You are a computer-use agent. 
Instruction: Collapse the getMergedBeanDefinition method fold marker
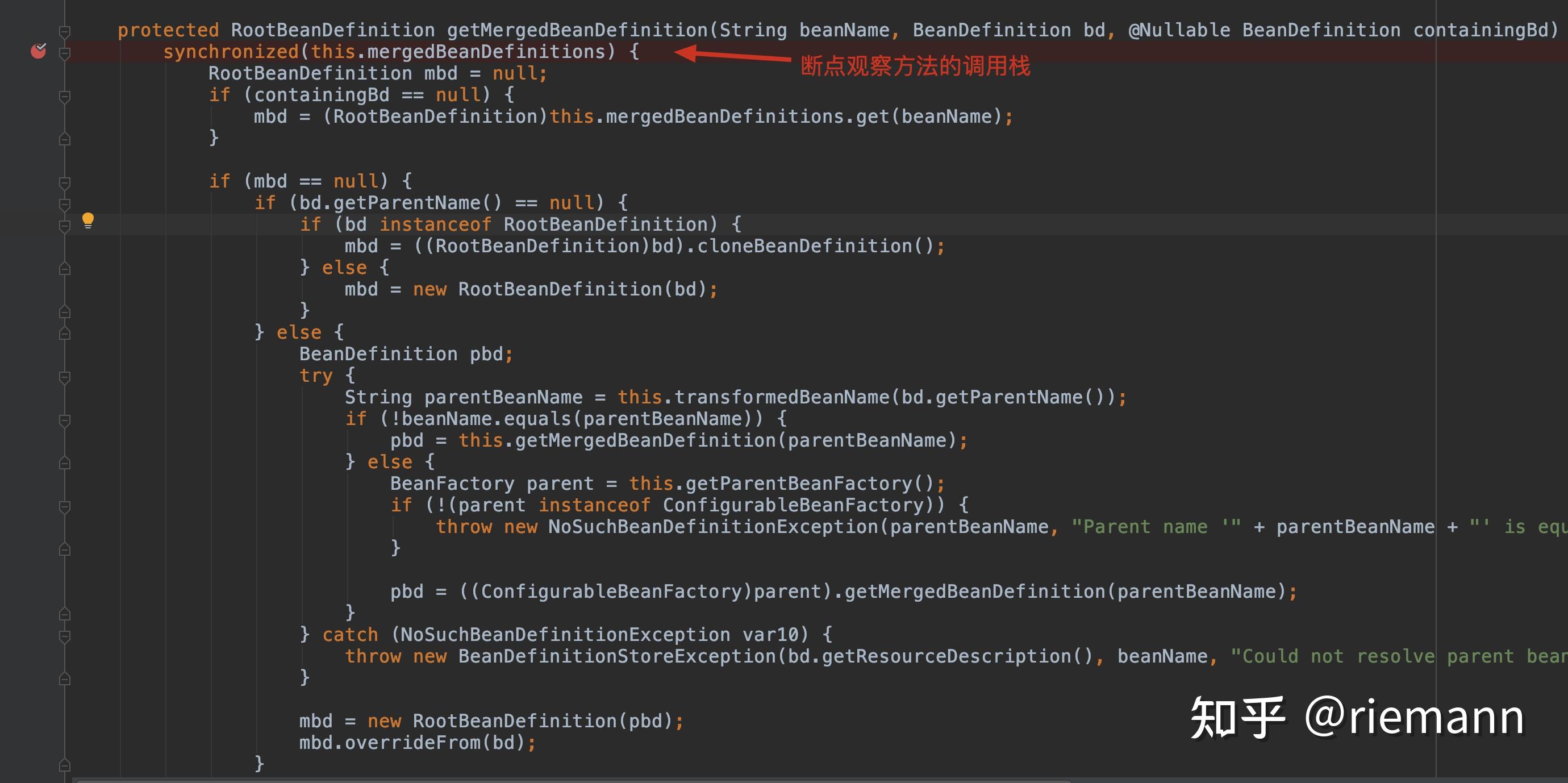click(x=65, y=31)
